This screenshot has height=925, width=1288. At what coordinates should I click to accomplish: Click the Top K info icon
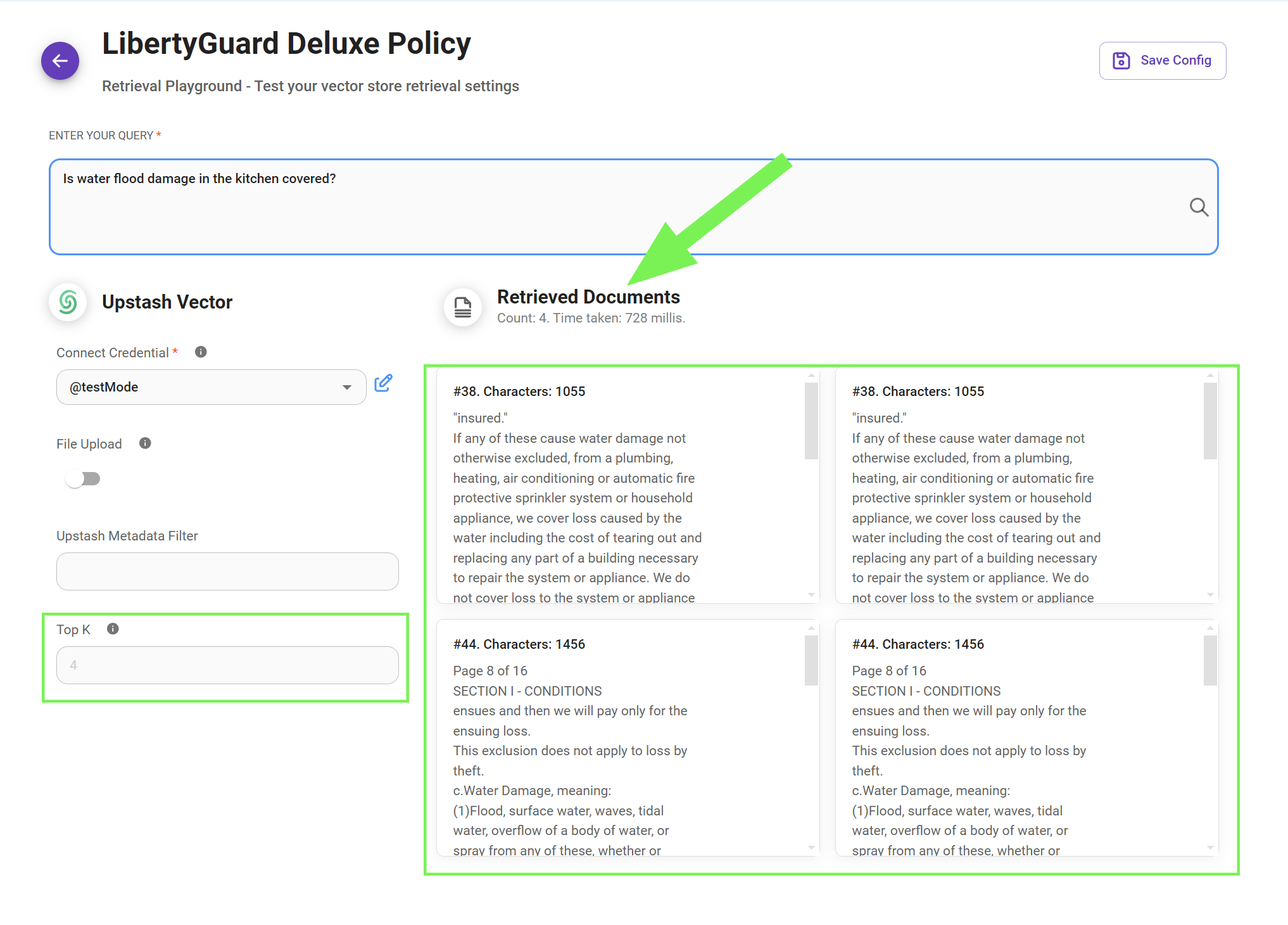point(113,629)
